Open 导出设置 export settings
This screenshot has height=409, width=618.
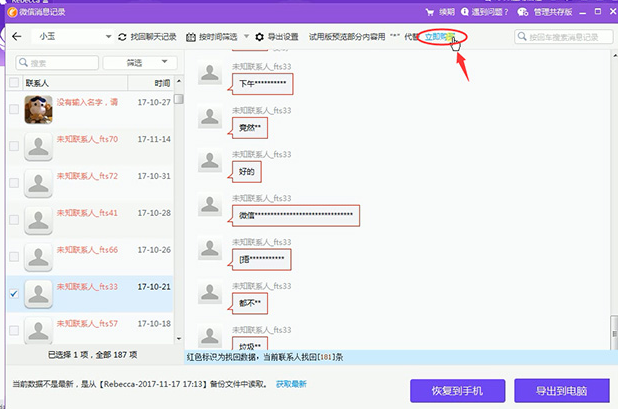(x=283, y=37)
